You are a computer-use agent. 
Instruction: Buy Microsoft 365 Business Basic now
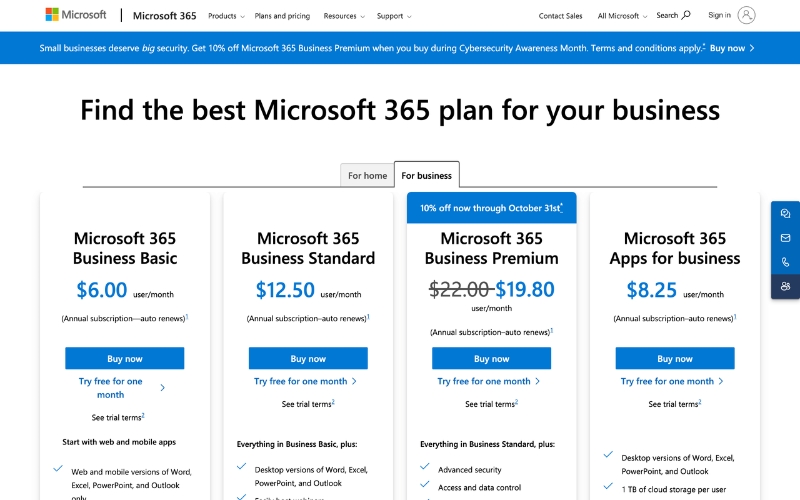[x=125, y=358]
